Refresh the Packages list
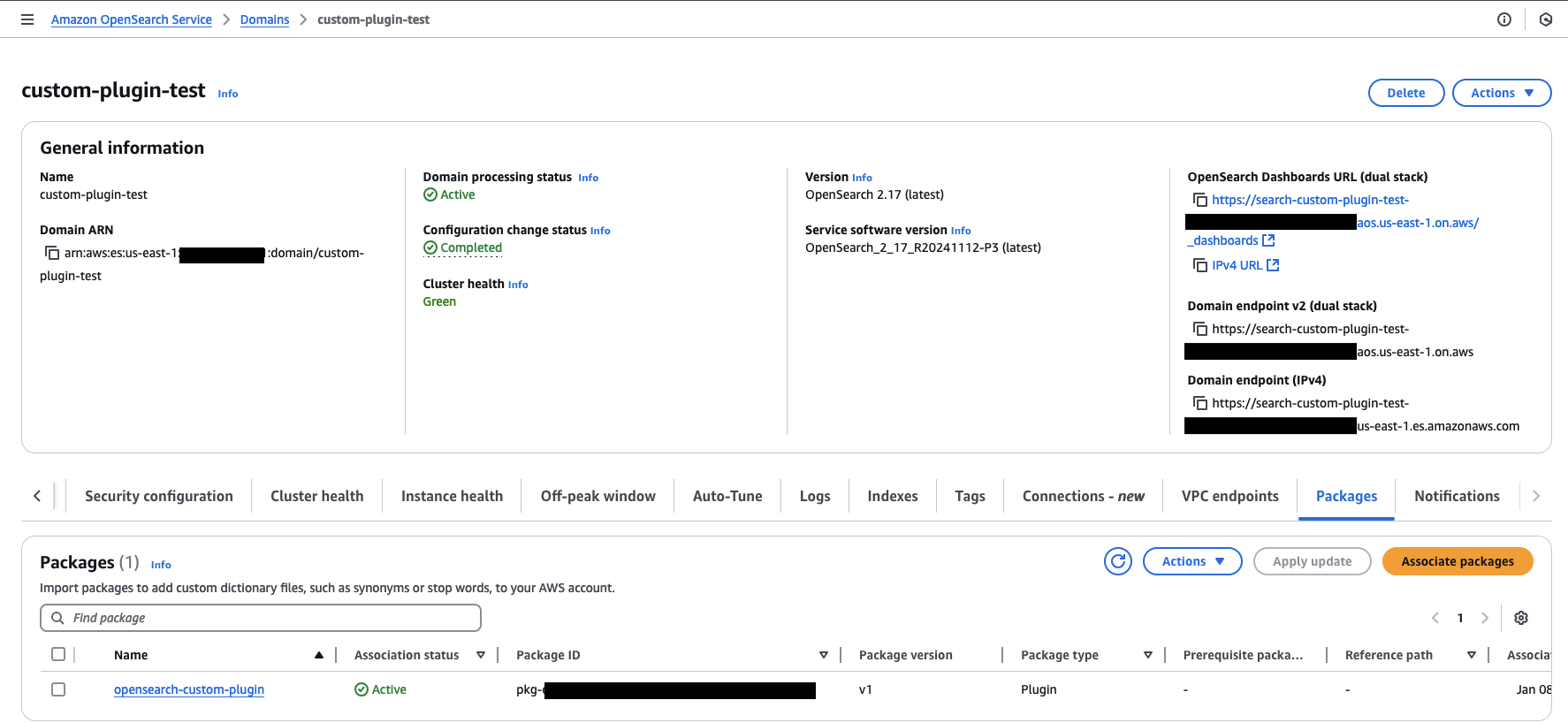 [1118, 561]
